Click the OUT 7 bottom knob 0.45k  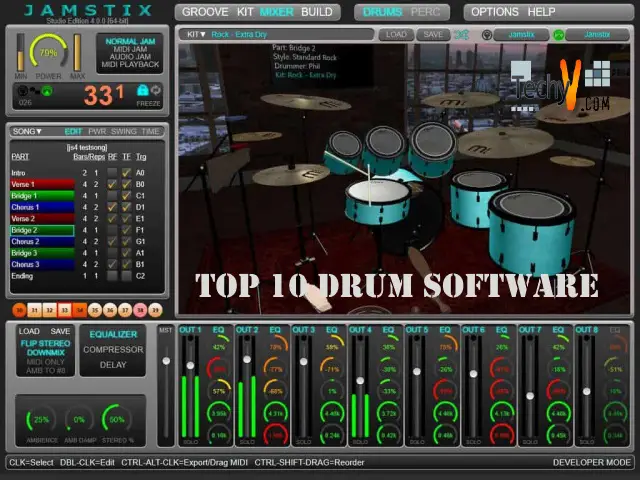(558, 435)
